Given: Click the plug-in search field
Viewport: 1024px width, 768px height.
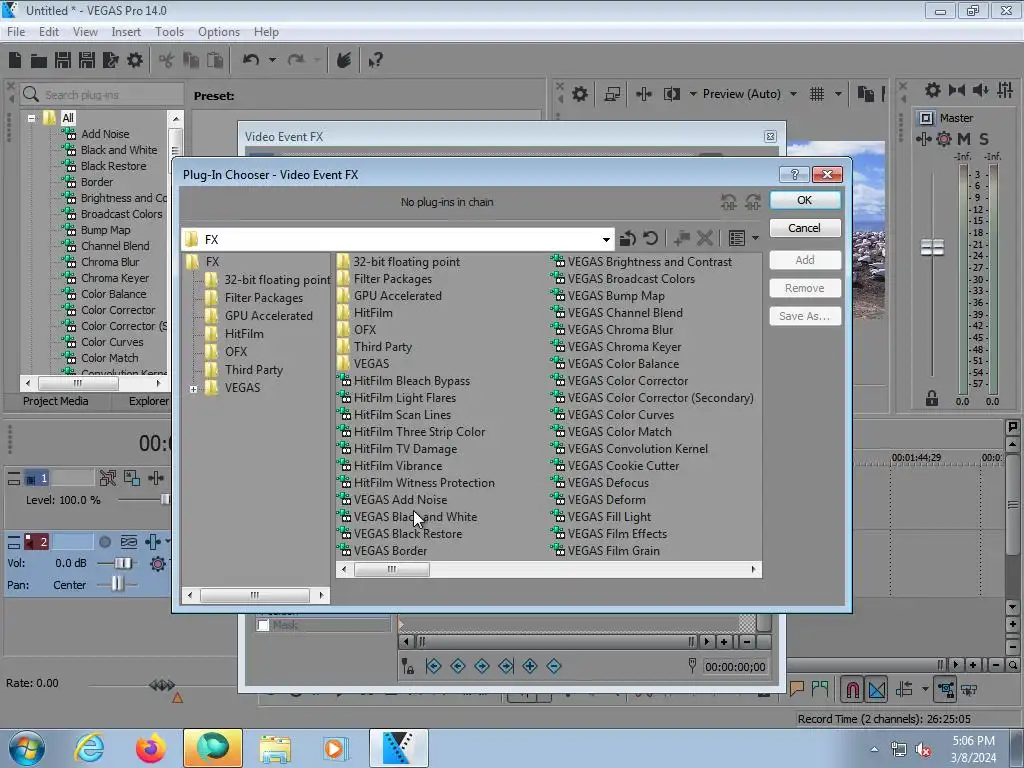Looking at the screenshot, I should (102, 95).
